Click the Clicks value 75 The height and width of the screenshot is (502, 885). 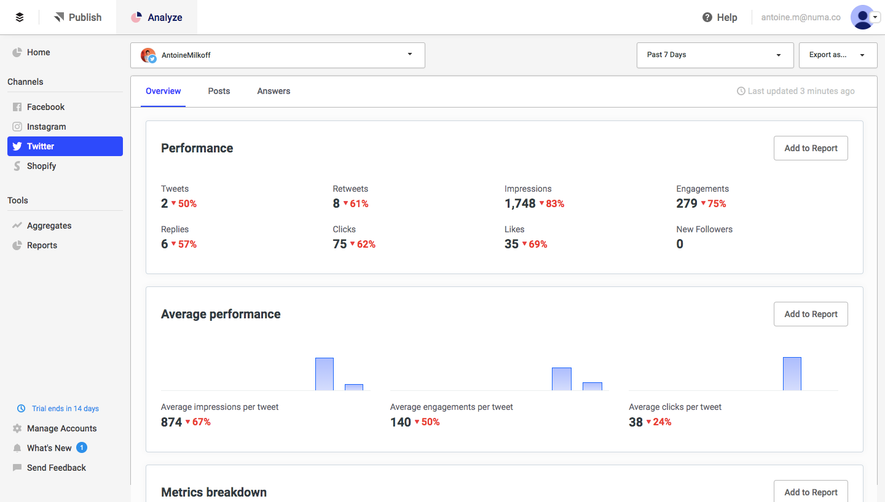click(x=340, y=245)
